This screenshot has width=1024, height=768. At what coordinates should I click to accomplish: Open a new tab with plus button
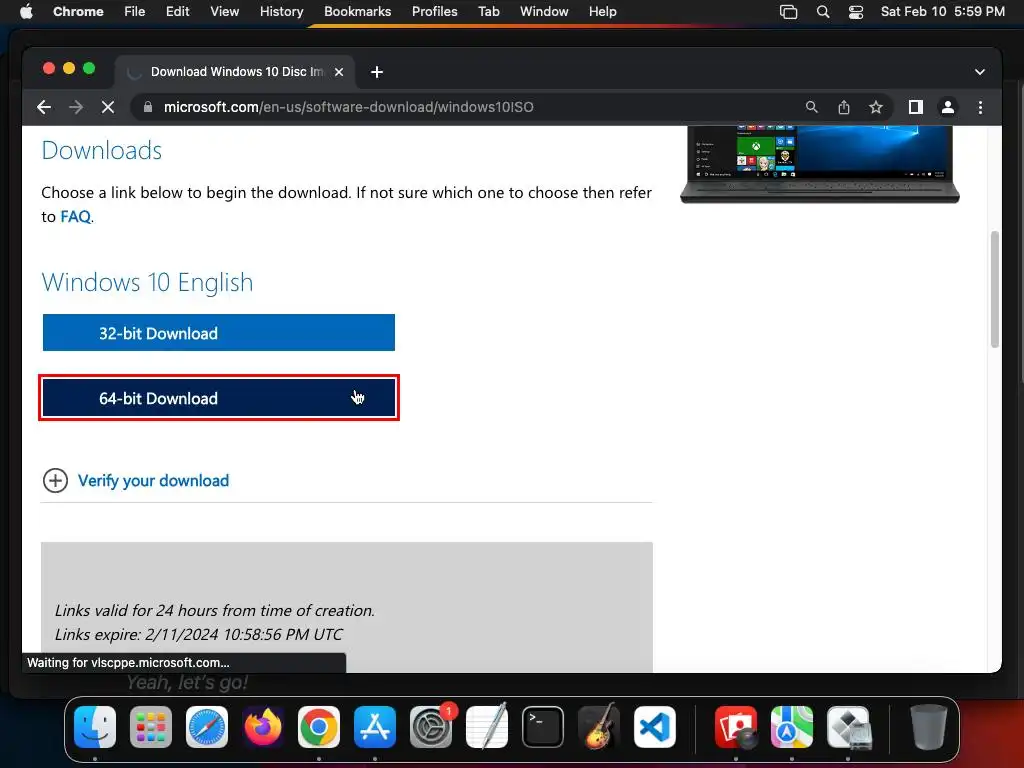pyautogui.click(x=377, y=72)
